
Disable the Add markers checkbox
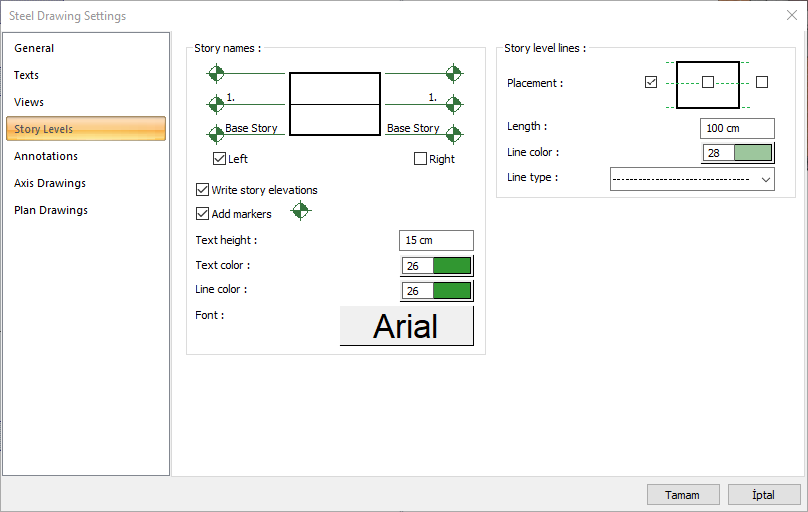pyautogui.click(x=203, y=214)
